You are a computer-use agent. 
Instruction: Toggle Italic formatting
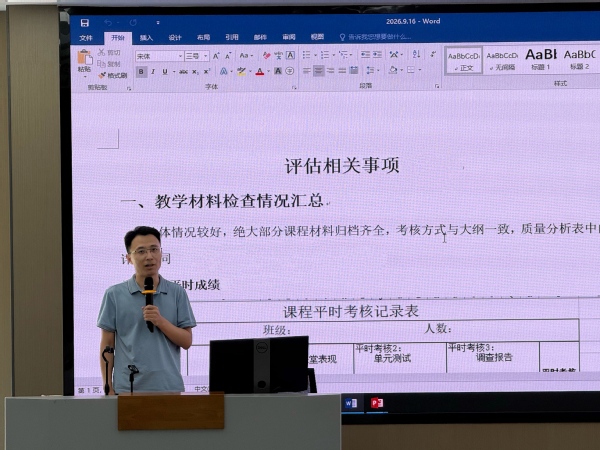point(153,72)
